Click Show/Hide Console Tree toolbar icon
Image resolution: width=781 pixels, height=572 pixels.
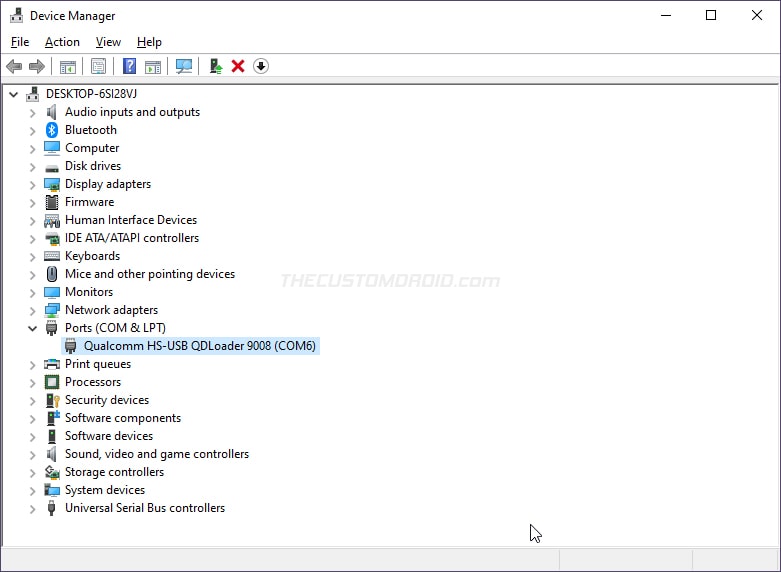68,66
